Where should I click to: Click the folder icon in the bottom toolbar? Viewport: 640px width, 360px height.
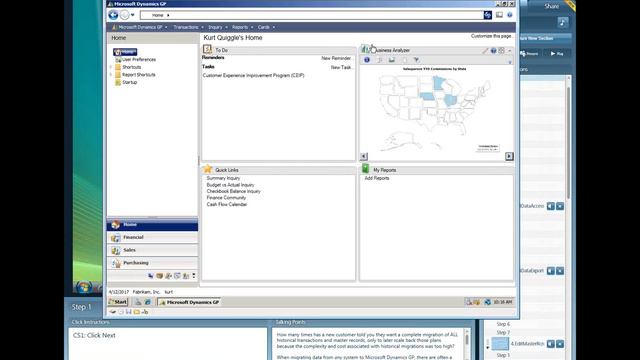(x=137, y=312)
